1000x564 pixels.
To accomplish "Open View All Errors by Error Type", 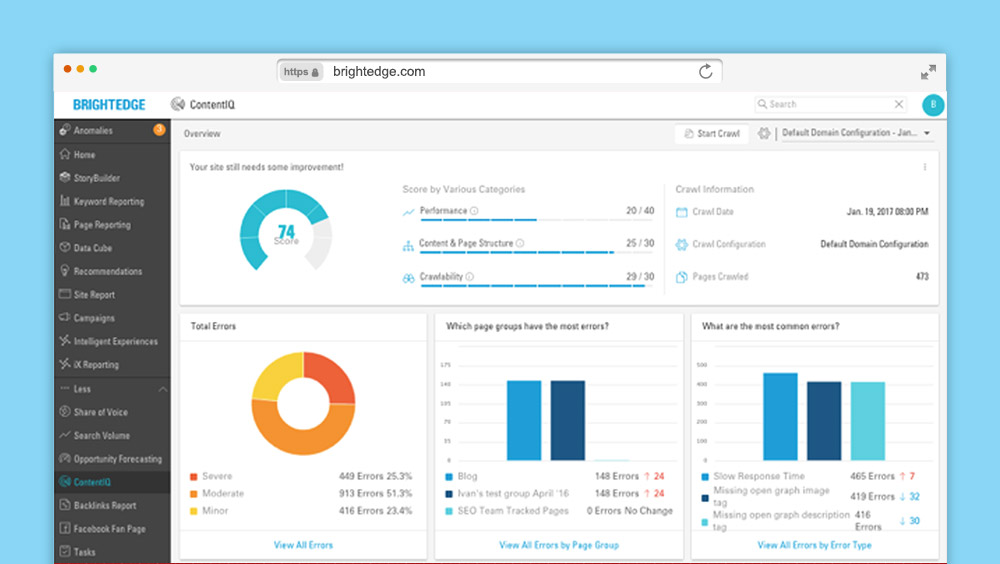I will [814, 545].
